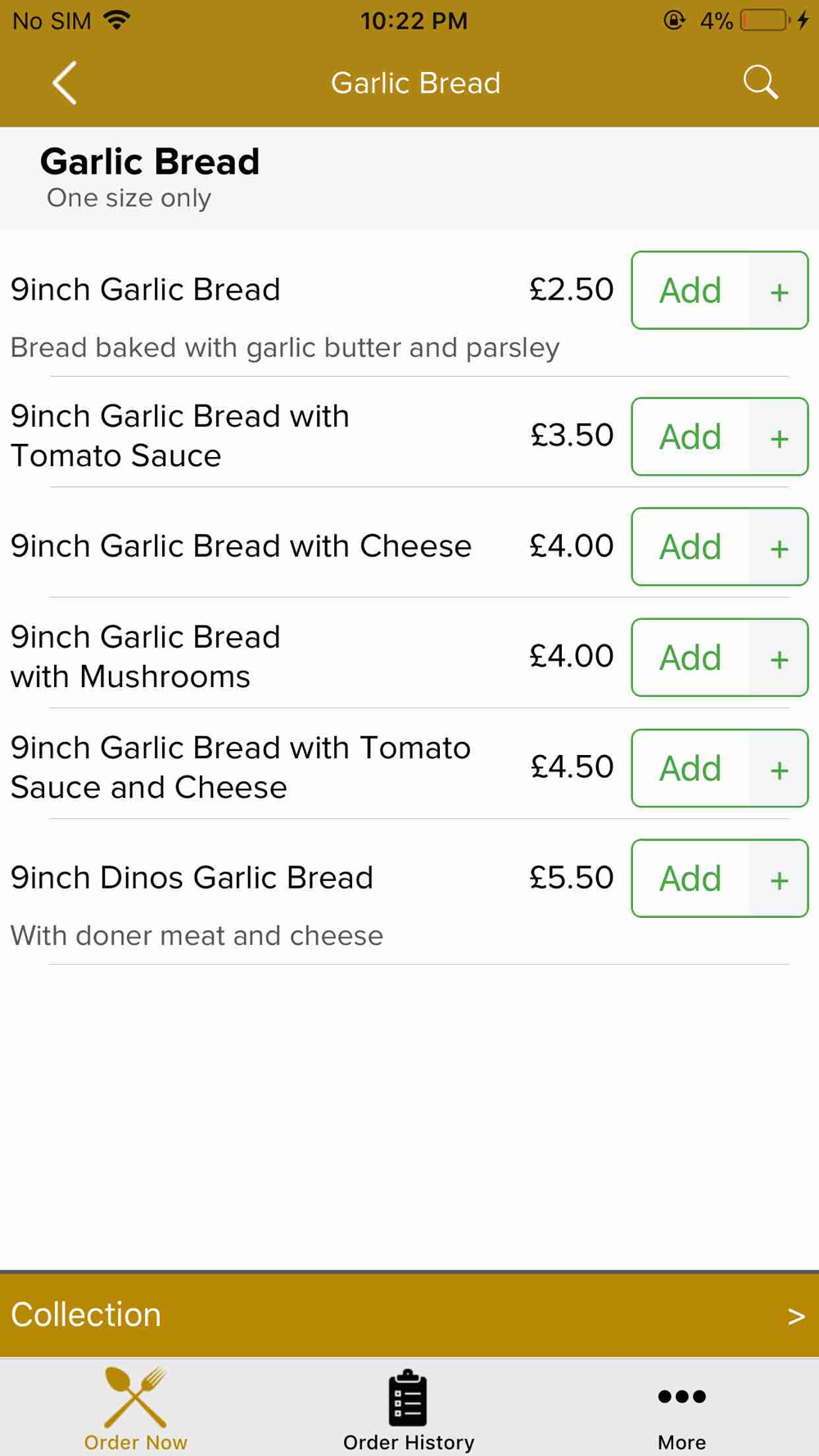819x1456 pixels.
Task: Tap plus for Garlic Bread with Tomato Sauce £3.50
Action: click(x=779, y=436)
